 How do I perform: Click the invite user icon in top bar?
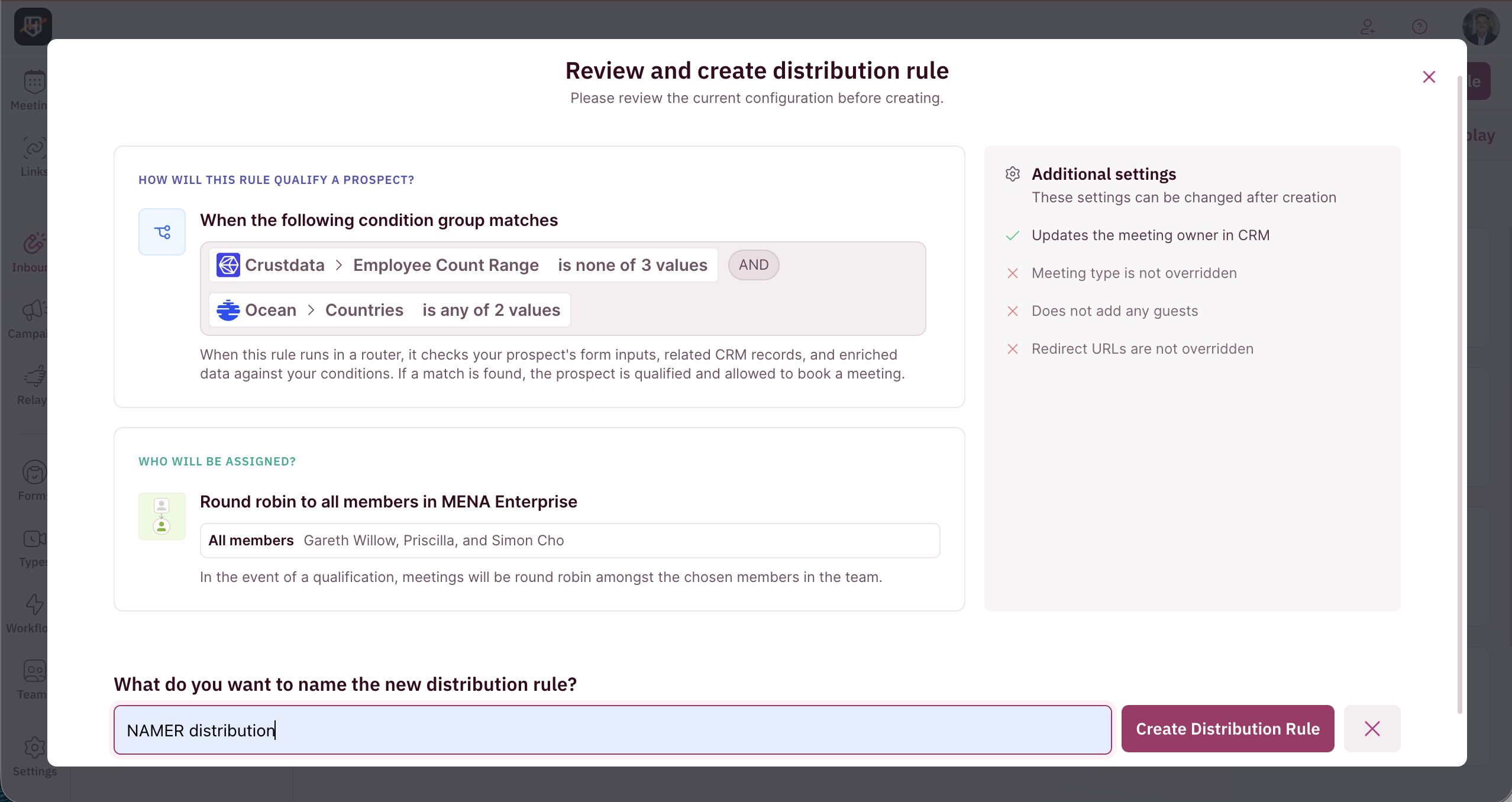tap(1368, 27)
